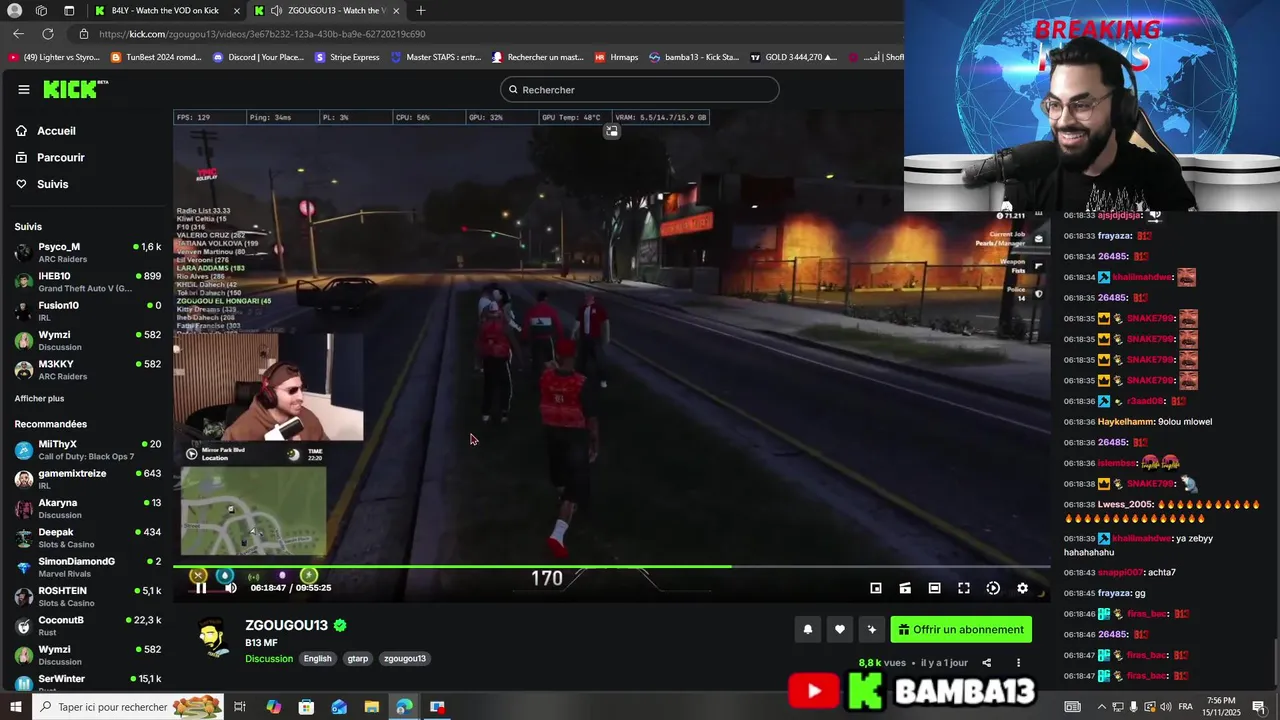Viewport: 1280px width, 720px height.
Task: Click the Rechercher search field
Action: [639, 89]
